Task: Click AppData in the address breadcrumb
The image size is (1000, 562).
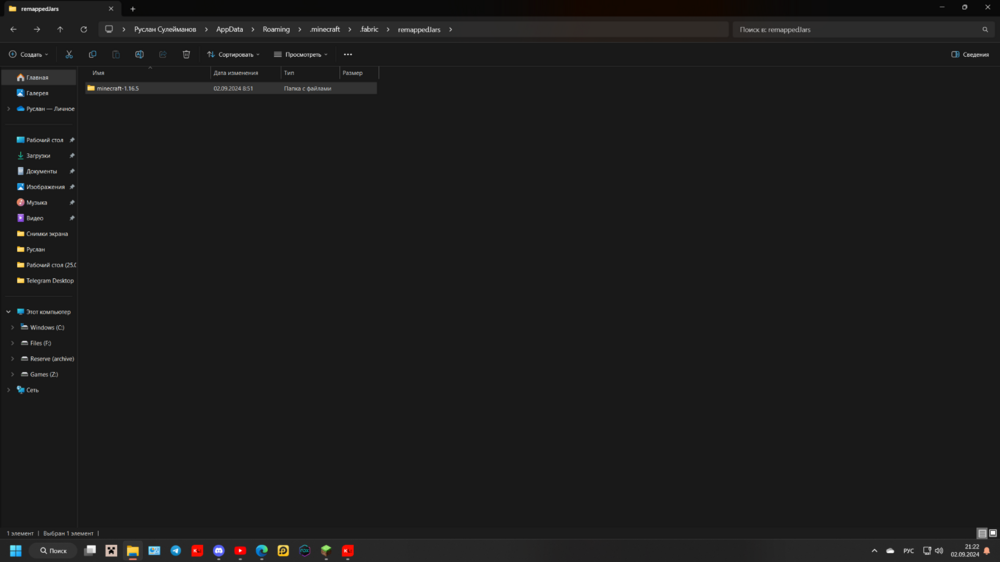Action: tap(230, 29)
